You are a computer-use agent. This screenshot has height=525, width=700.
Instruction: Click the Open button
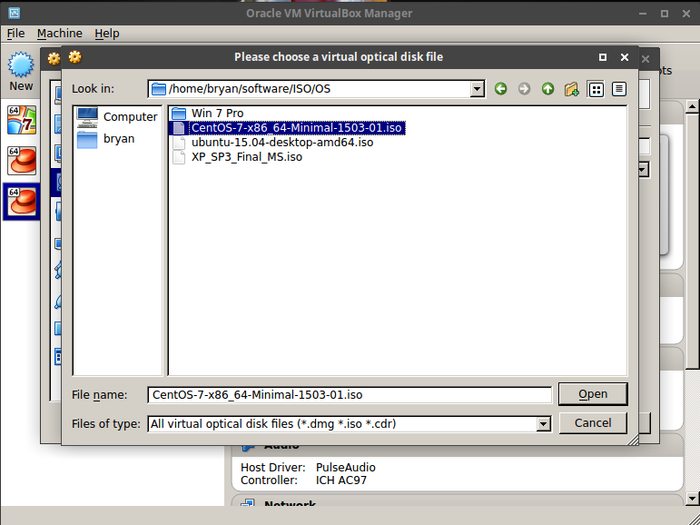pos(593,394)
